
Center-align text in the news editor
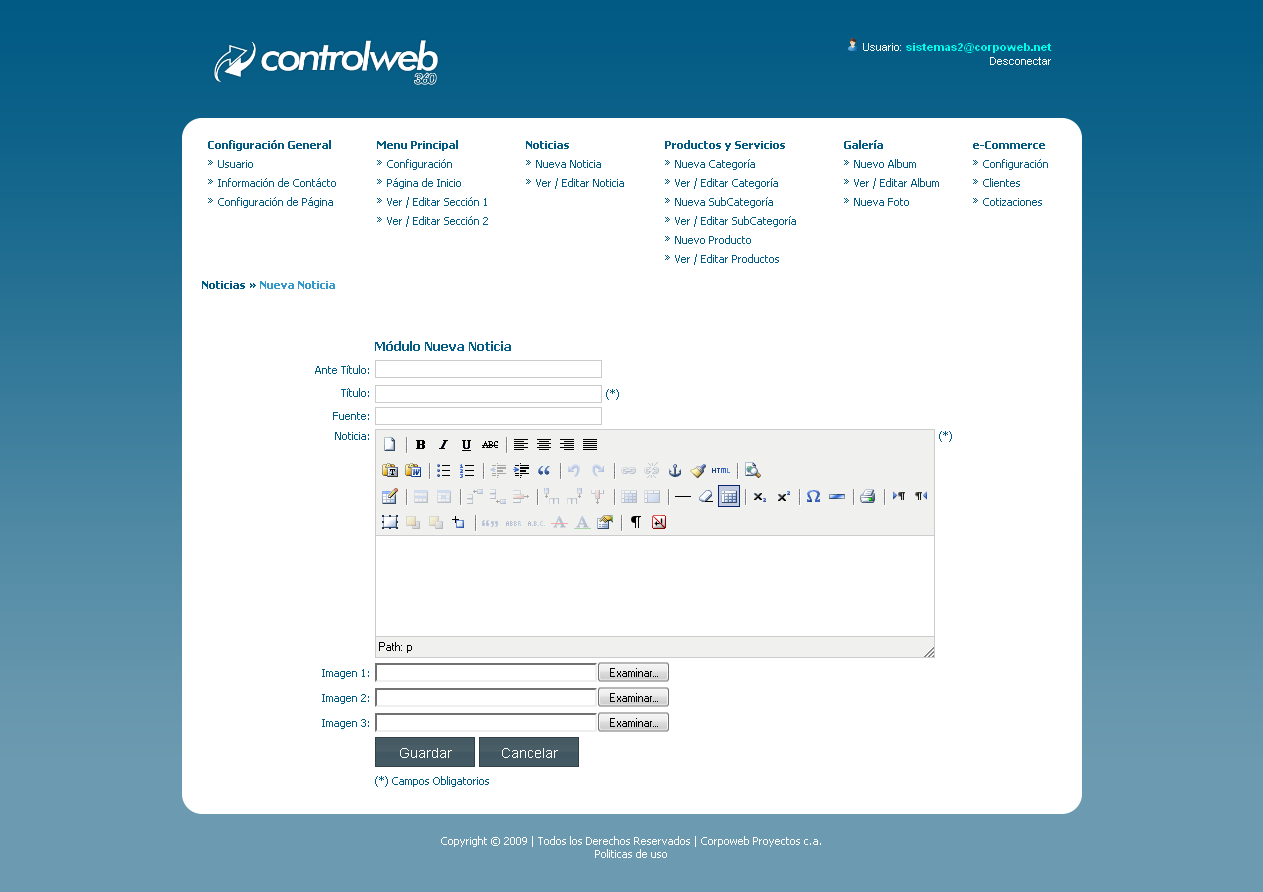544,445
